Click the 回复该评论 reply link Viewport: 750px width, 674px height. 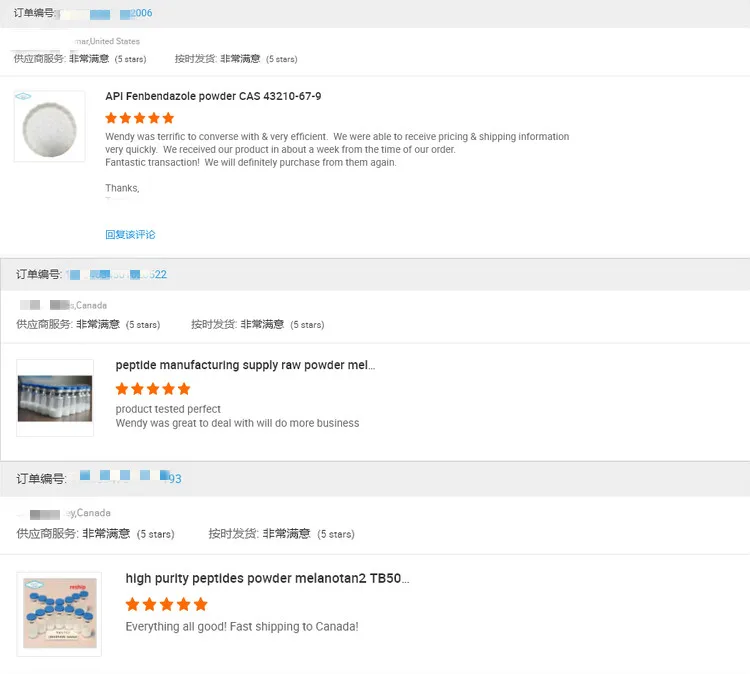coord(130,234)
